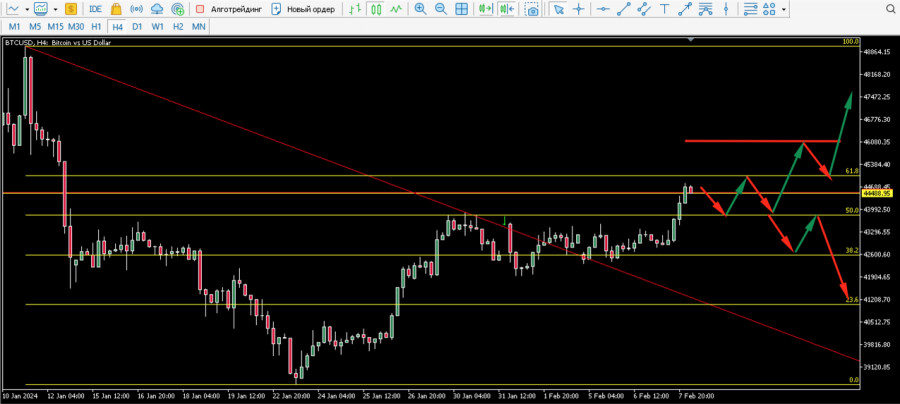This screenshot has height=404, width=900.
Task: Toggle the Алготрейдинг button
Action: click(x=227, y=9)
